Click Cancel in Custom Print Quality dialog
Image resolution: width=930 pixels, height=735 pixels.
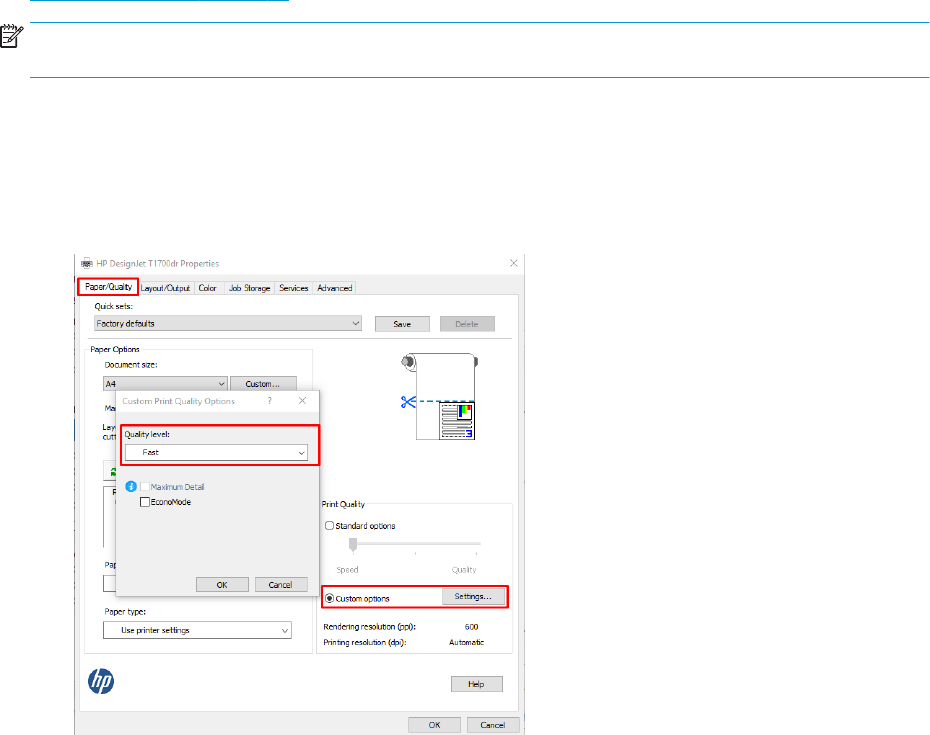281,585
